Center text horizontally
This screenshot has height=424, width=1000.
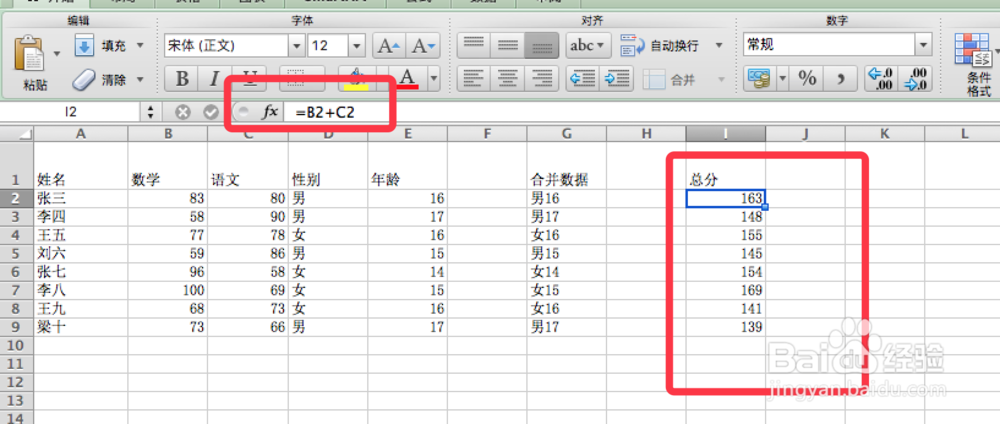pyautogui.click(x=508, y=79)
